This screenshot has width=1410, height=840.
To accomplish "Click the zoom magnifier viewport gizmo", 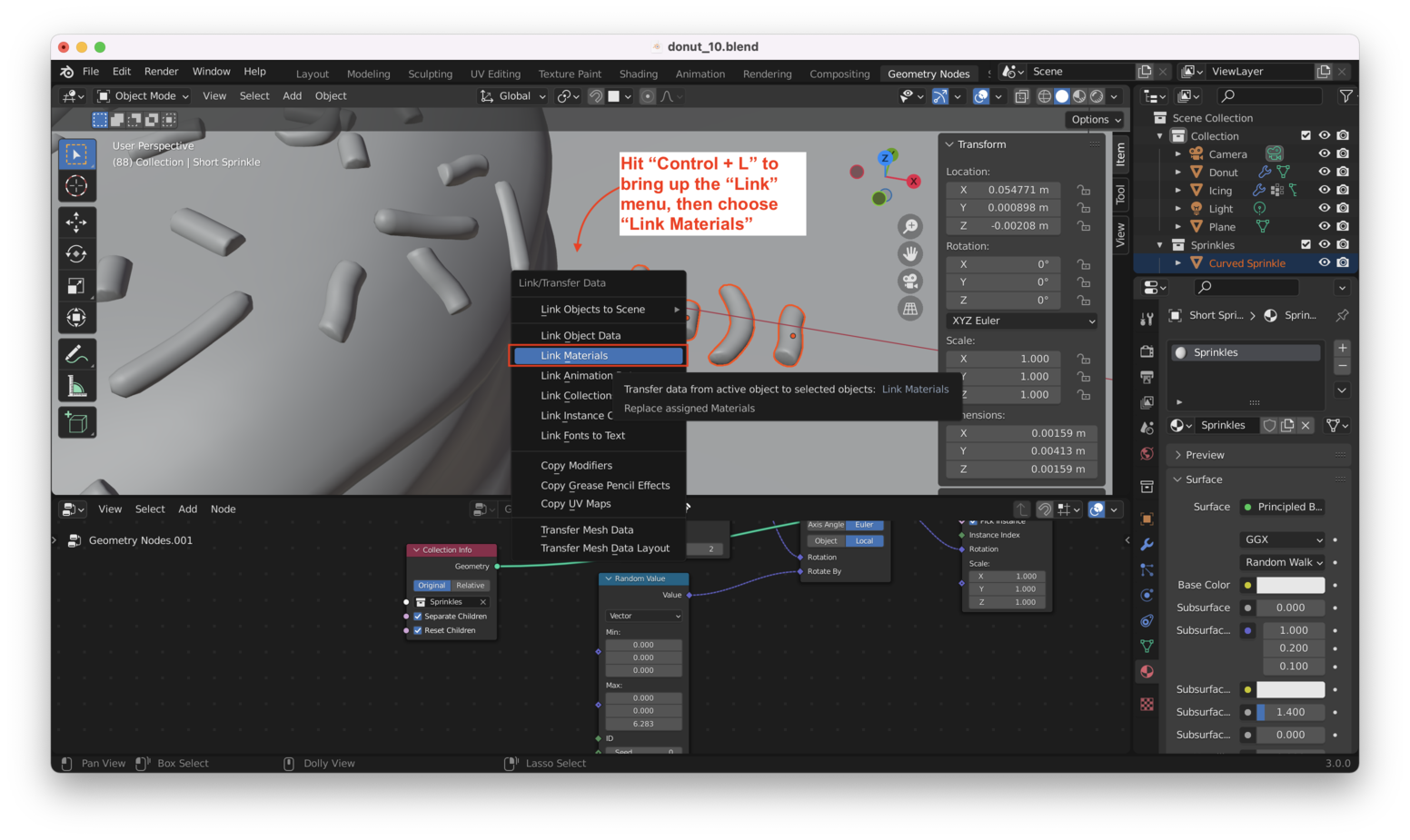I will point(909,226).
